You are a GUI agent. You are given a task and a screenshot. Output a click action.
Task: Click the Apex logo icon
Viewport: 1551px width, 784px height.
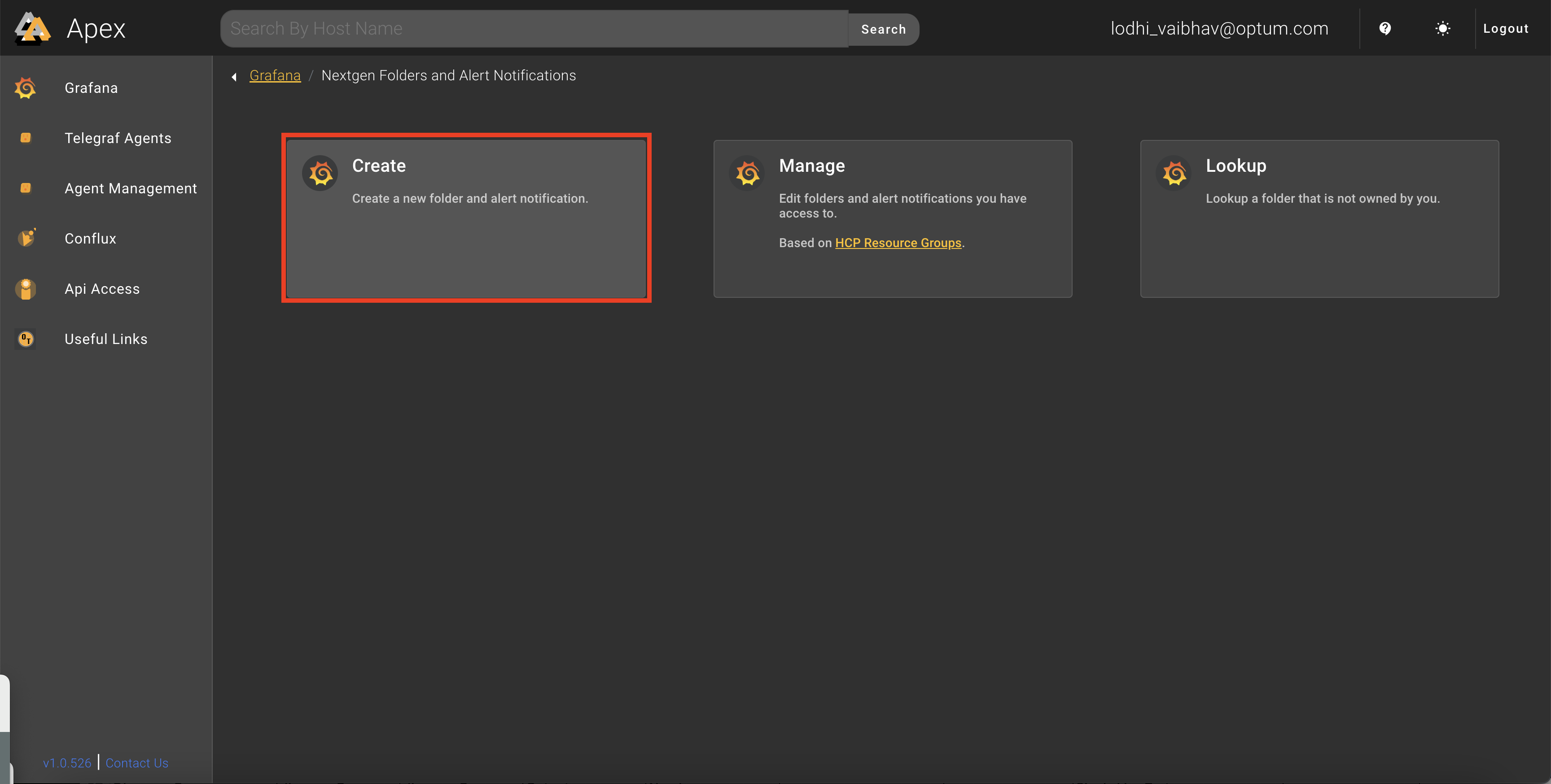[32, 28]
